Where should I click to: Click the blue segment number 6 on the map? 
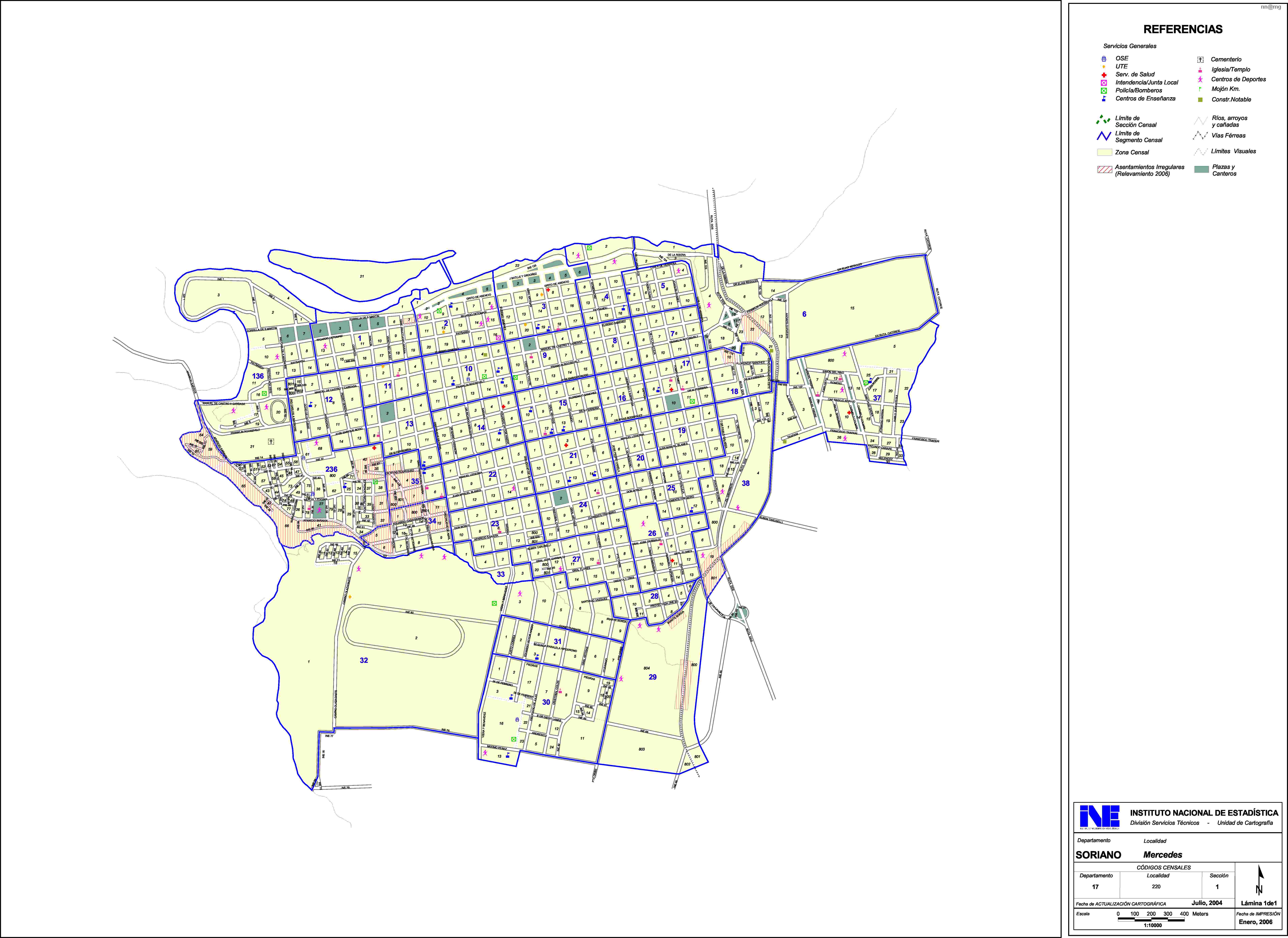804,314
